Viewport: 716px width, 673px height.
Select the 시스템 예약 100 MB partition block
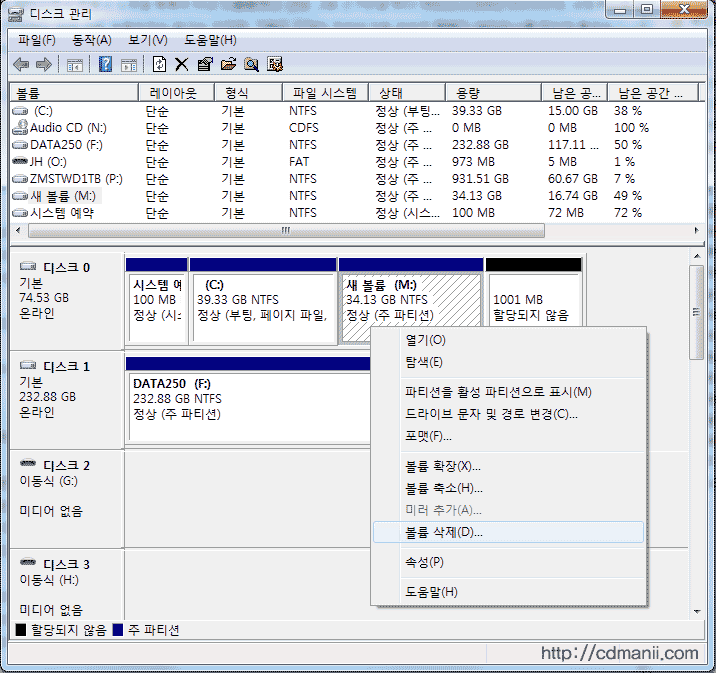coord(157,300)
